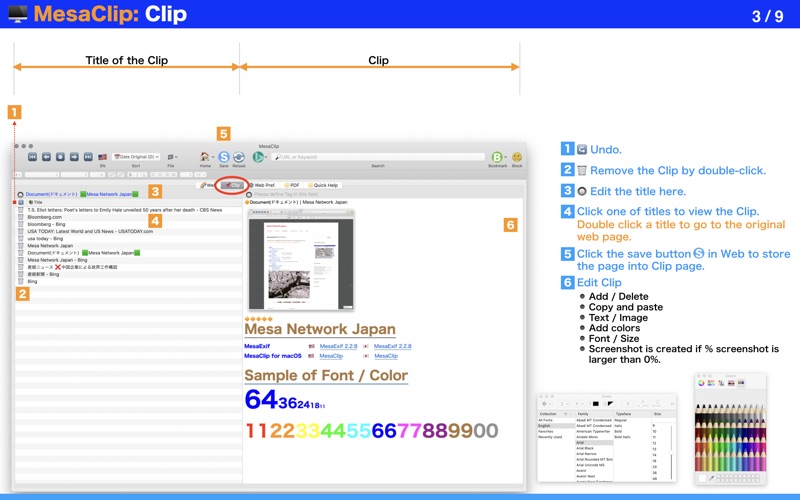Switch to the Clip tab
Image resolution: width=800 pixels, height=500 pixels.
coord(233,185)
